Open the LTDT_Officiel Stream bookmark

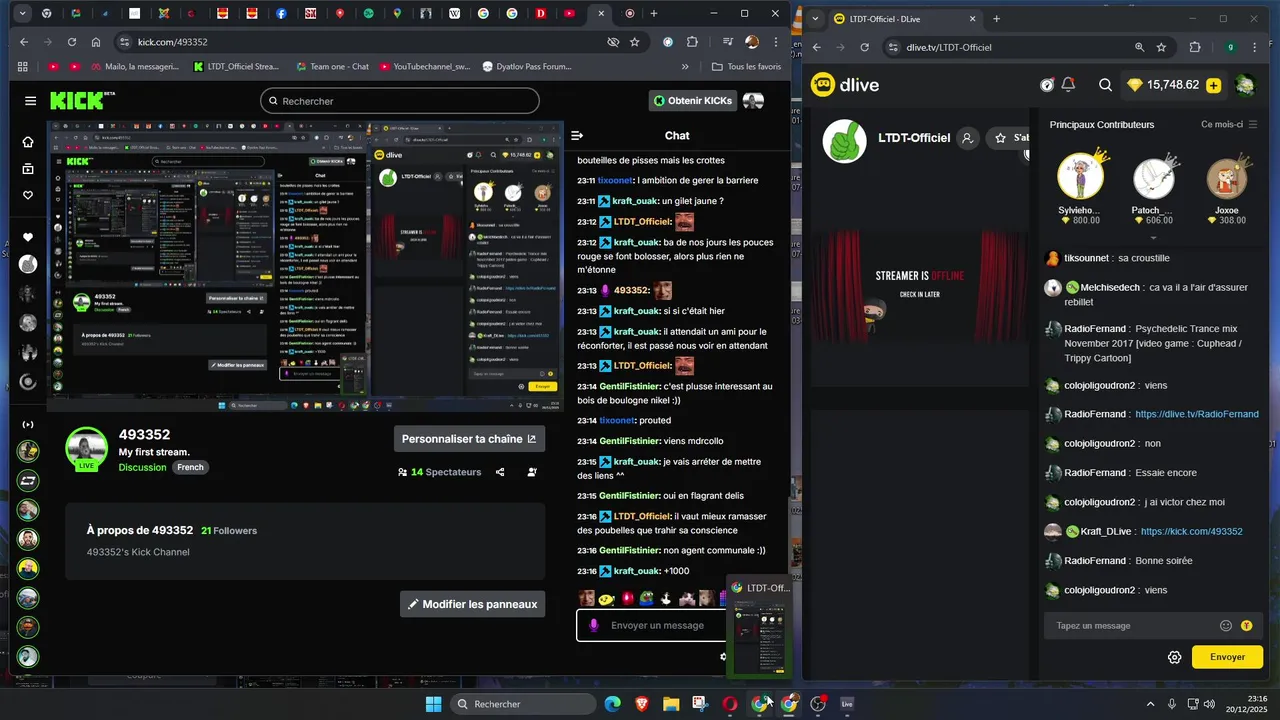236,67
